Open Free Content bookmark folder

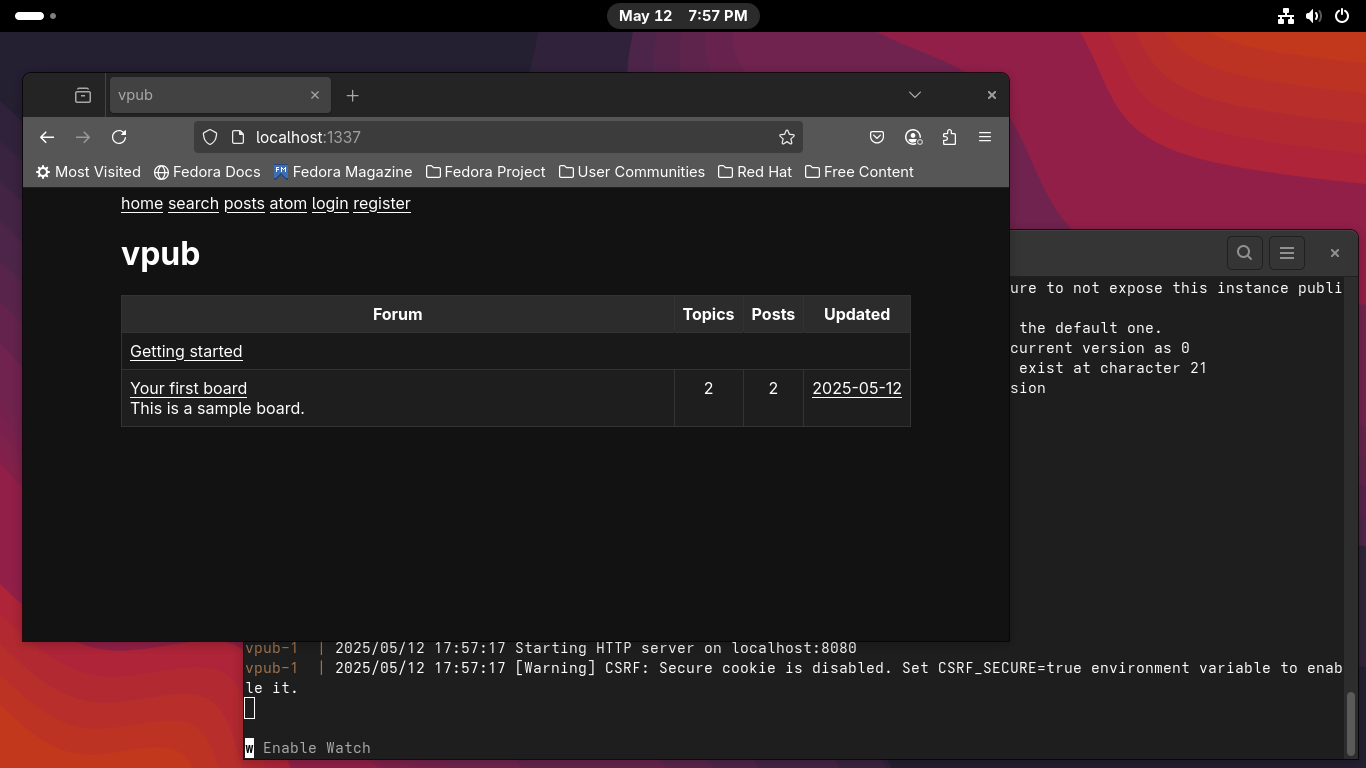[x=859, y=172]
